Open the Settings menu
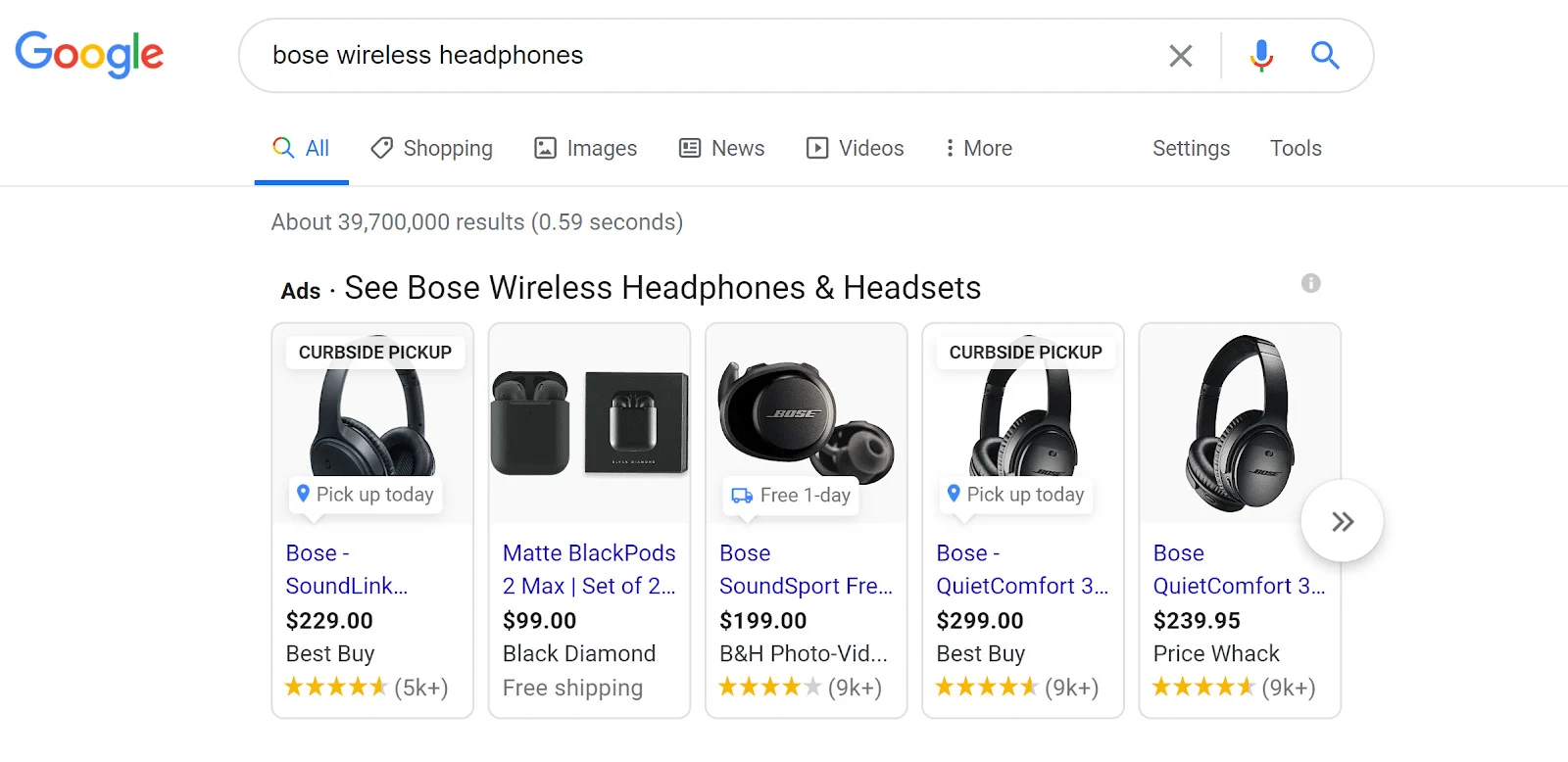This screenshot has height=762, width=1568. coord(1191,148)
